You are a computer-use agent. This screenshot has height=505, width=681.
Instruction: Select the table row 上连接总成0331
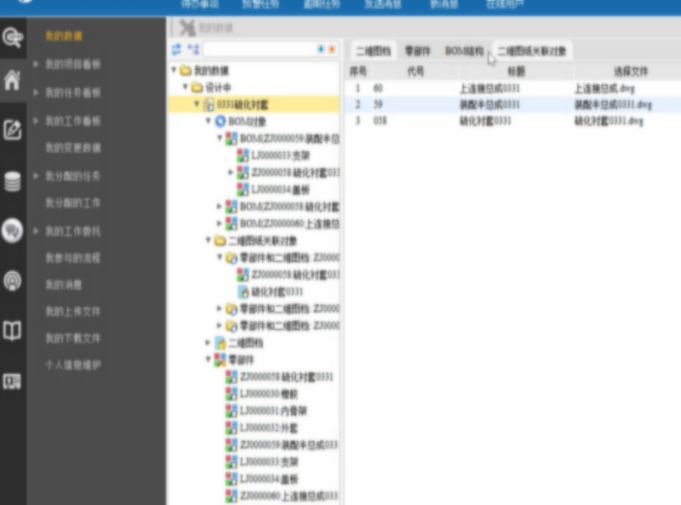(513, 89)
